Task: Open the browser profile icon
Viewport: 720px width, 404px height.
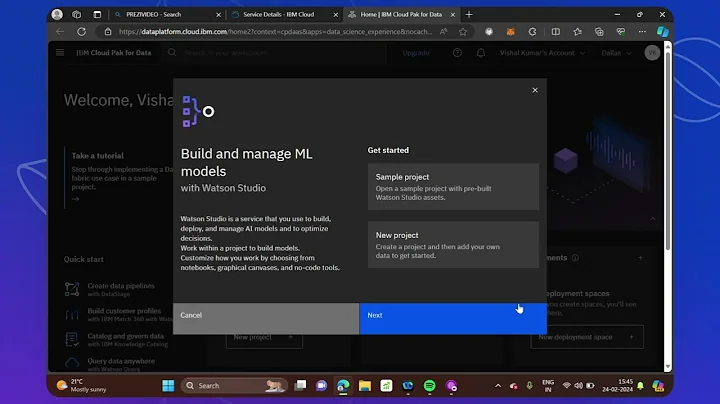Action: 57,15
